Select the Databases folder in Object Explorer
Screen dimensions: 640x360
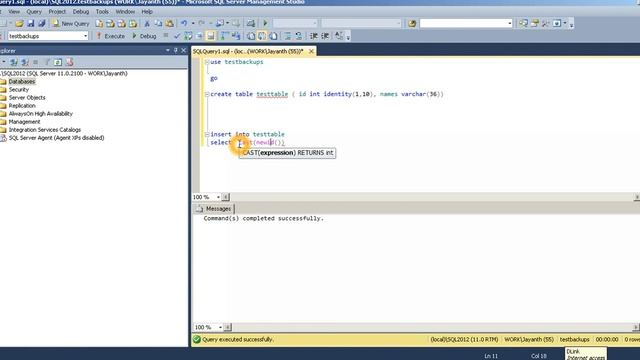[22, 82]
